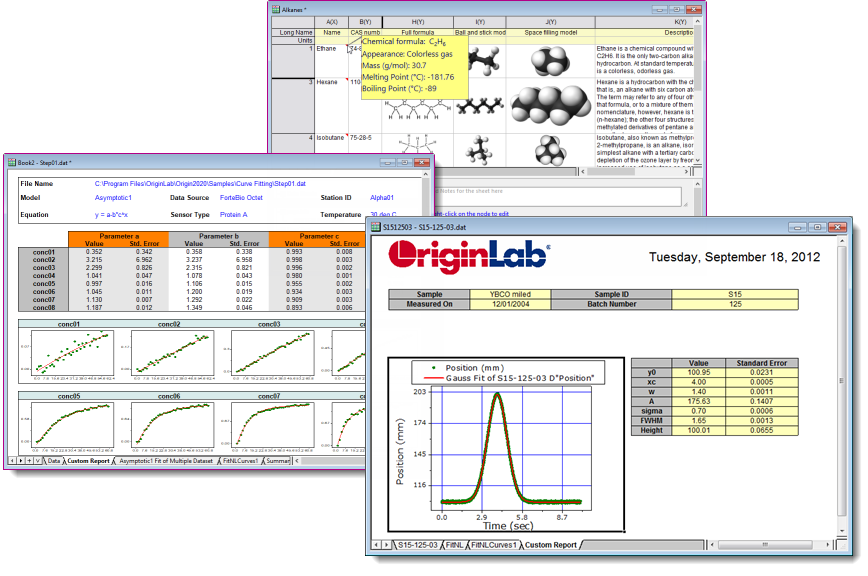Click the Alkanes sheet notes text box

click(x=559, y=197)
